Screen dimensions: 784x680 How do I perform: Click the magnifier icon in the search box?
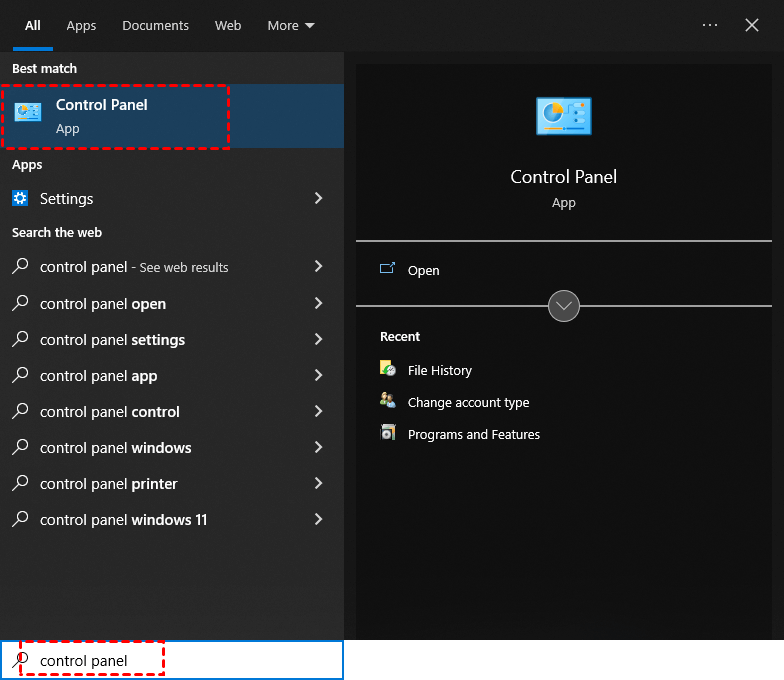(20, 660)
